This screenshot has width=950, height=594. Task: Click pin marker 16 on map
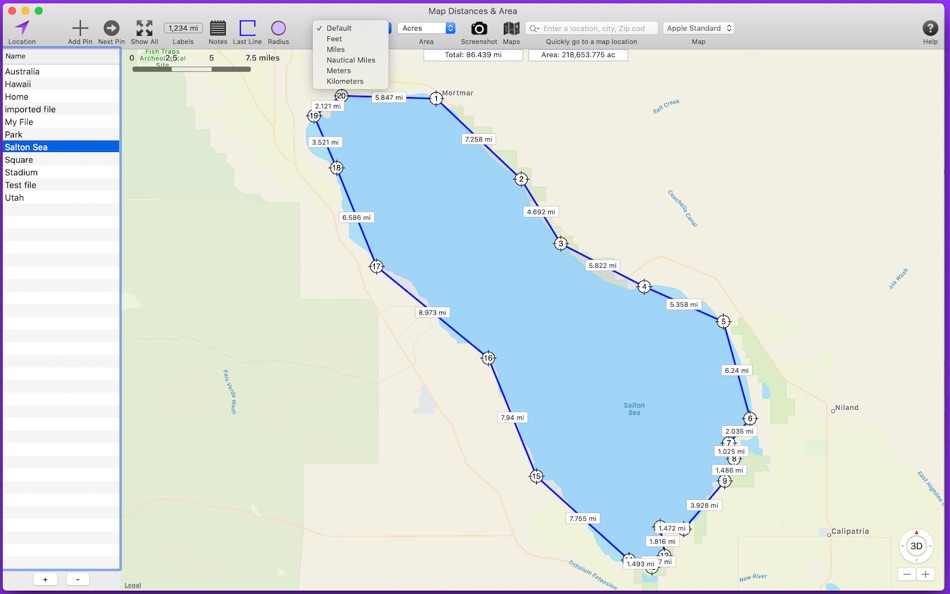[488, 358]
